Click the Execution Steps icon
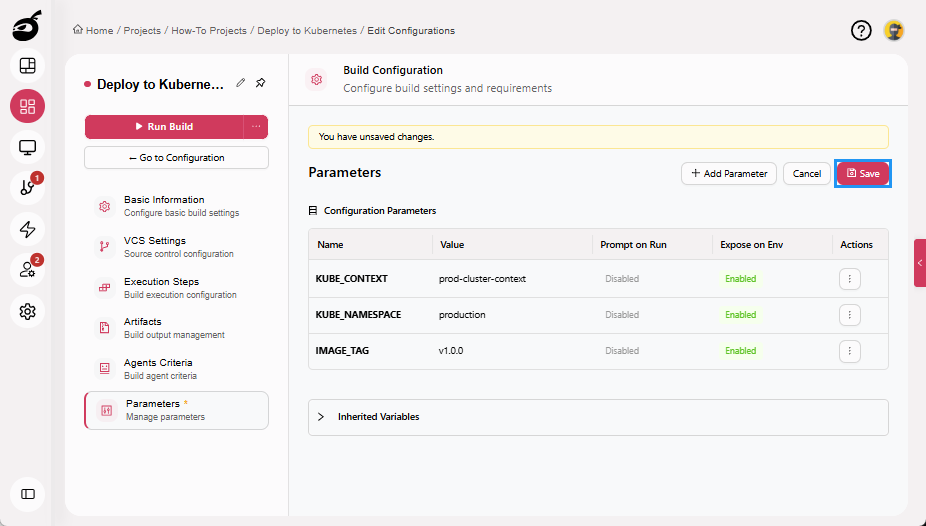 105,287
